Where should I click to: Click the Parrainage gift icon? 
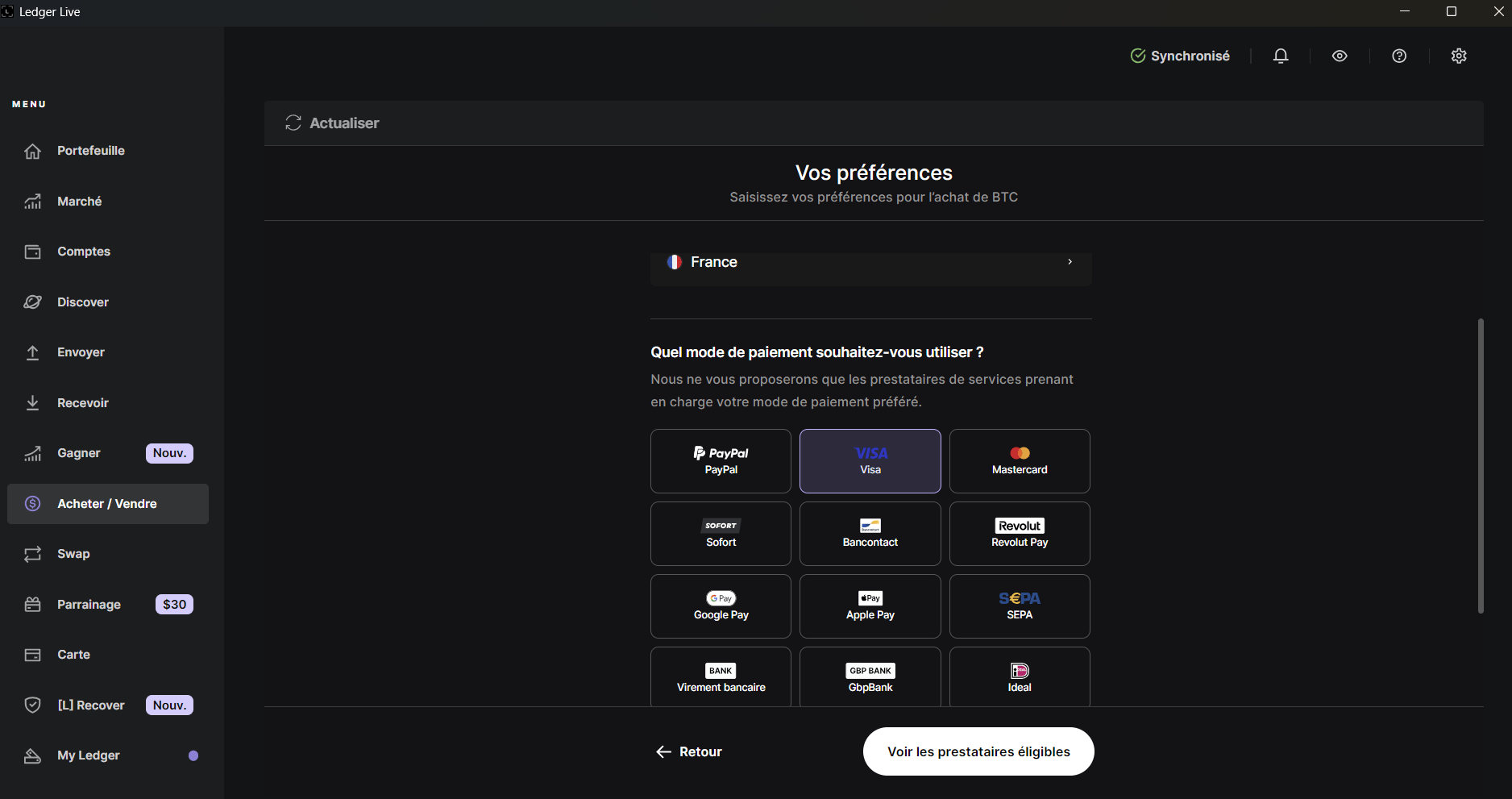pyautogui.click(x=32, y=605)
